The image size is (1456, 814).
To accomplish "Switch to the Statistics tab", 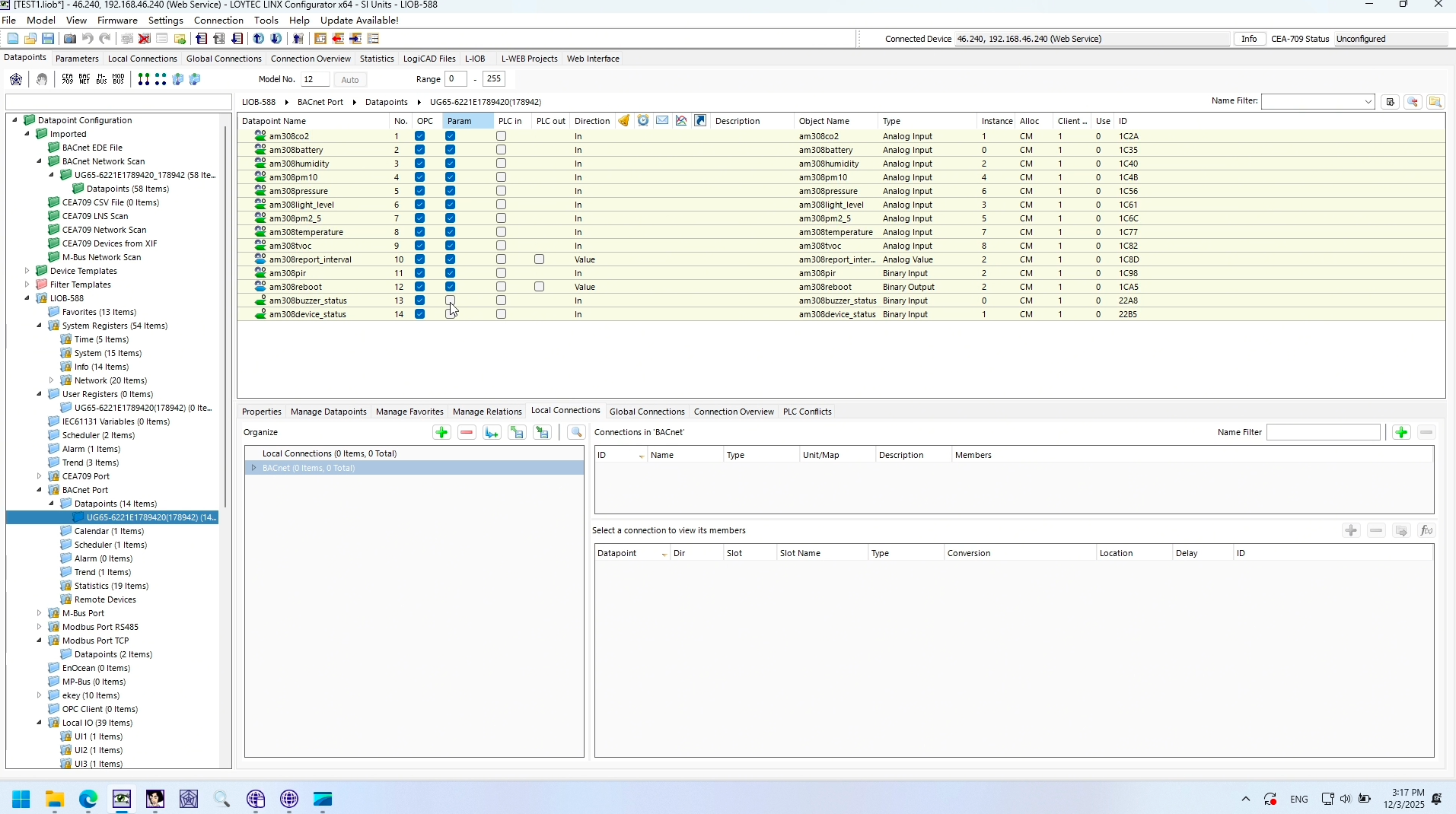I will 377,59.
